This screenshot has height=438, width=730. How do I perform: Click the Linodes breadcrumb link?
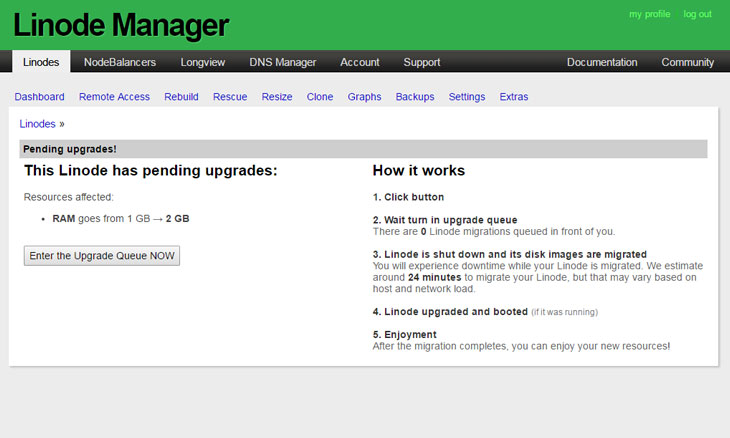37,124
